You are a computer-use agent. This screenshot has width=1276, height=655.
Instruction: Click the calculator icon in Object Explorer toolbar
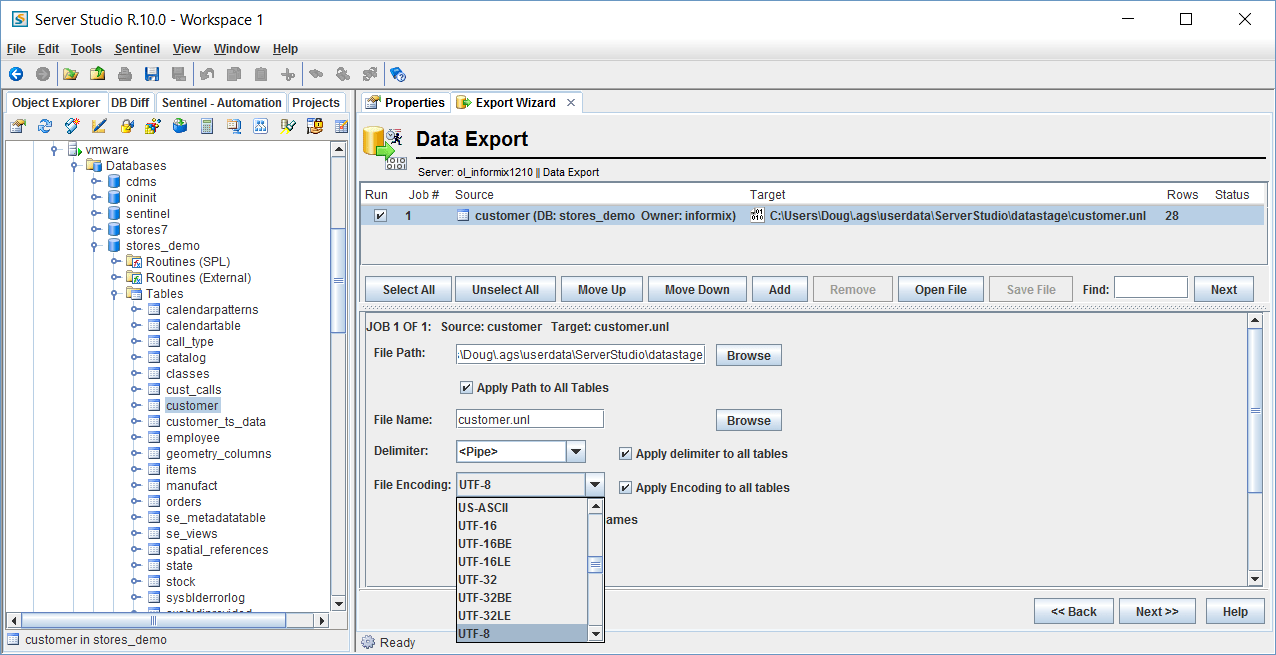[x=207, y=126]
